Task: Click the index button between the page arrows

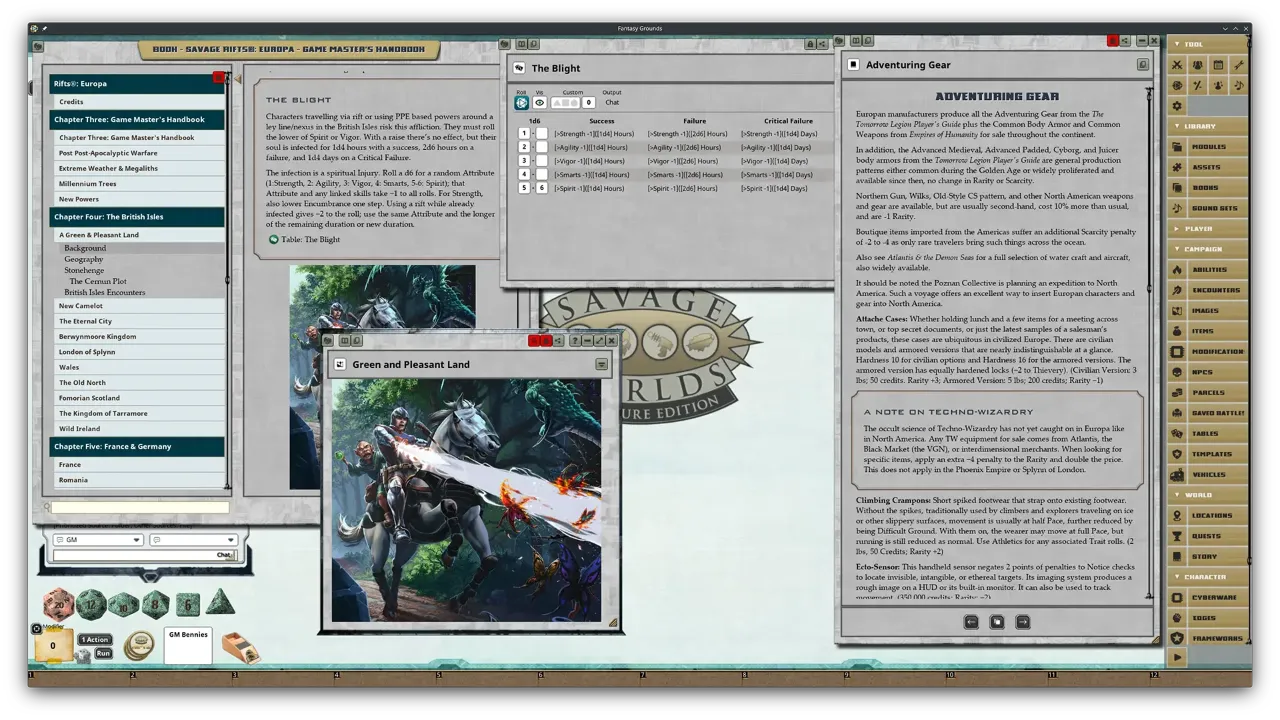Action: [x=997, y=622]
